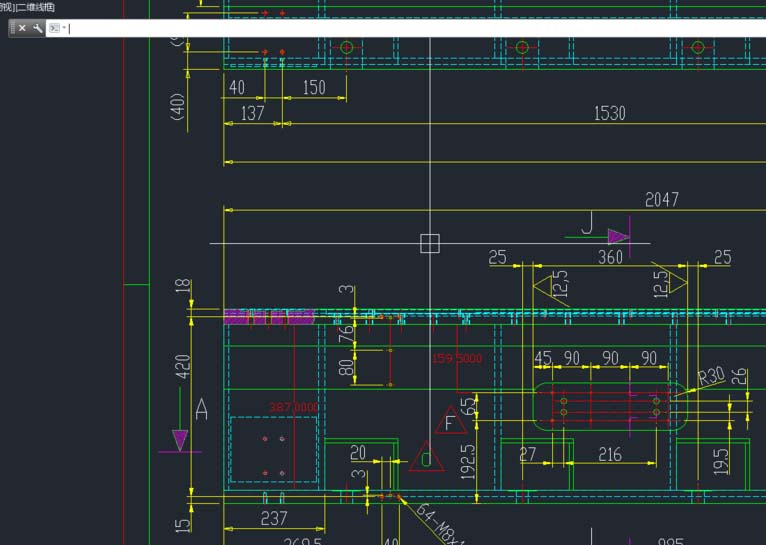Select the view label letter A
This screenshot has height=545, width=766.
201,409
